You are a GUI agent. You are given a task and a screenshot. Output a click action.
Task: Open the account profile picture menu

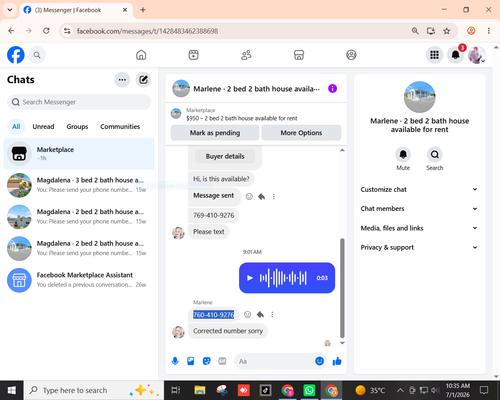point(477,55)
